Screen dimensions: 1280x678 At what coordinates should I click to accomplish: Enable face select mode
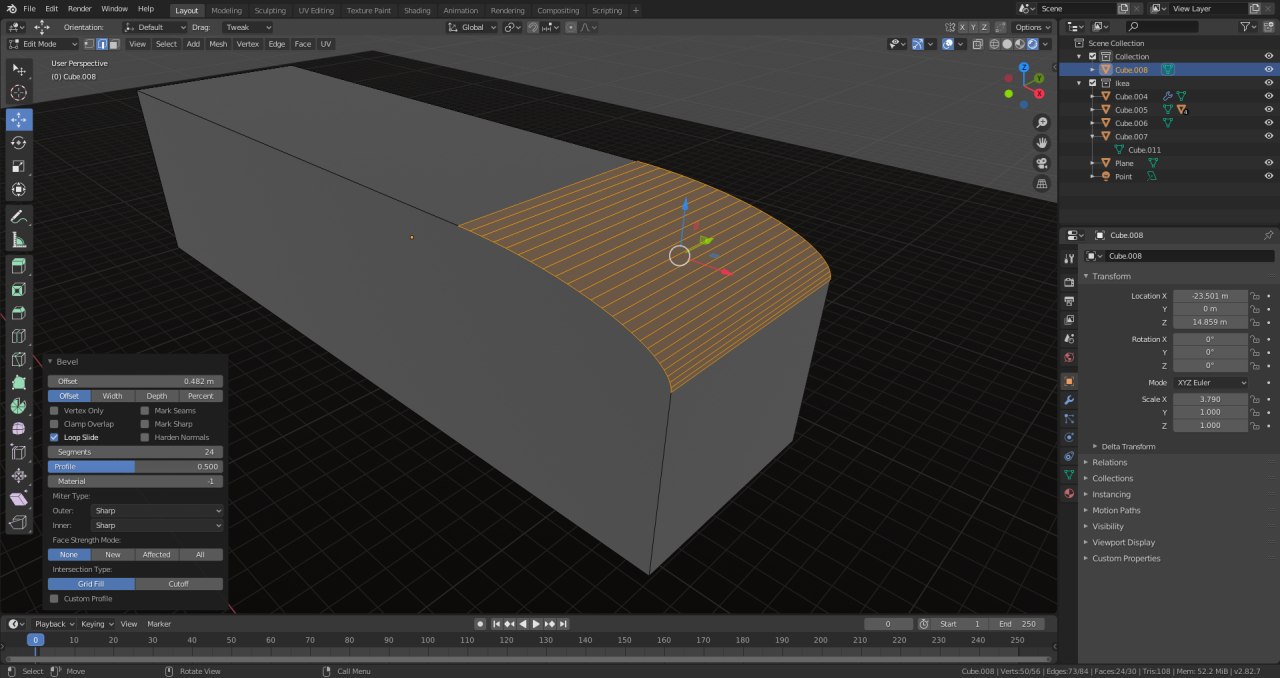(113, 44)
